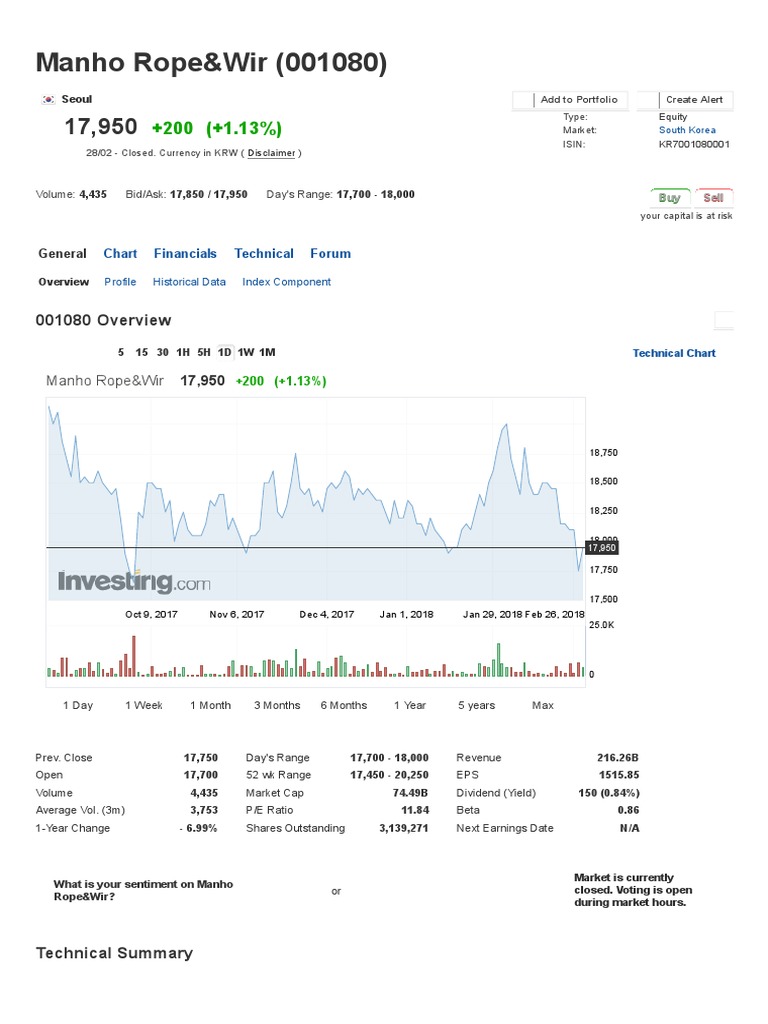Open the South Korea market link
This screenshot has height=1024, width=768.
(687, 130)
